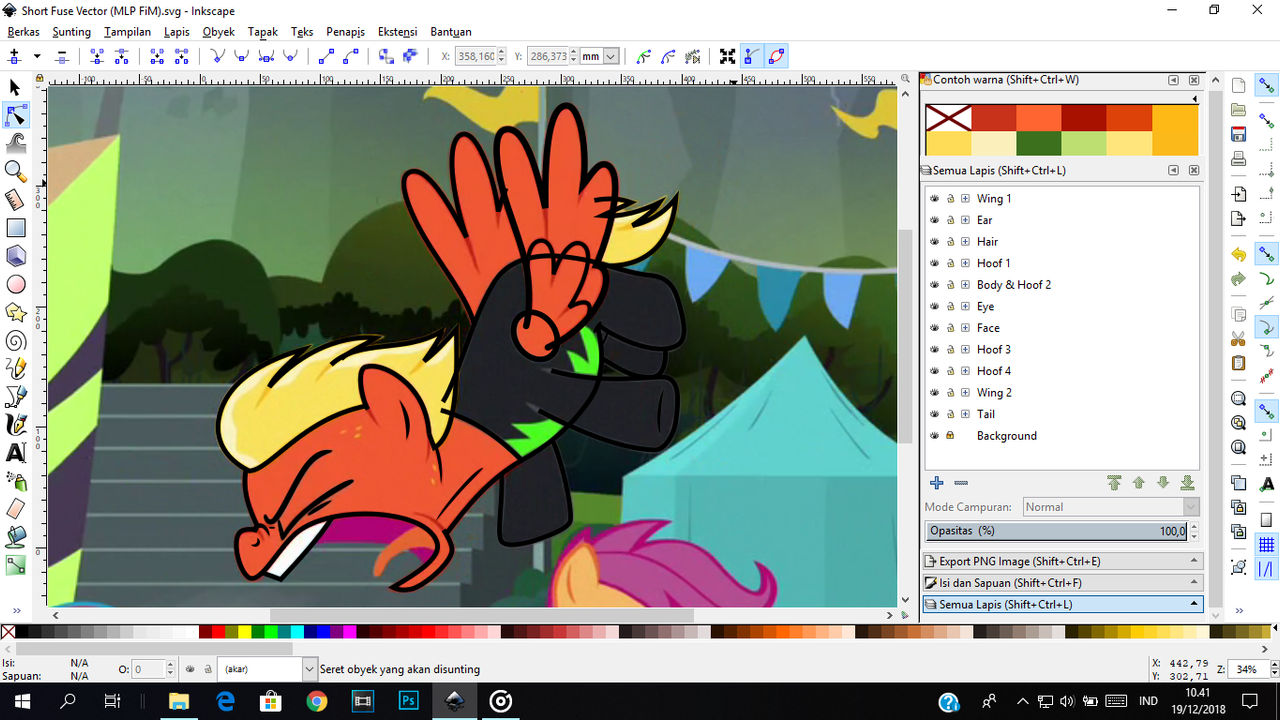Select the Measure ruler tool
Screen dimensions: 1280x720
pos(15,200)
